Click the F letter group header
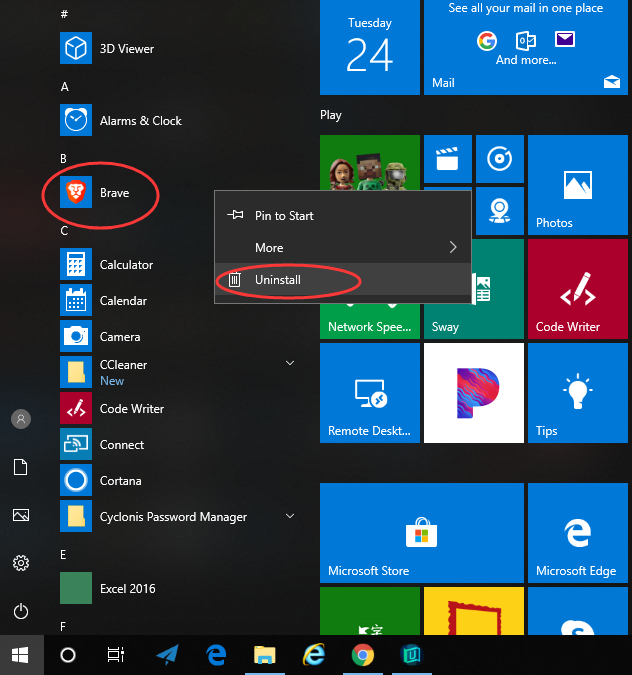 [x=63, y=626]
